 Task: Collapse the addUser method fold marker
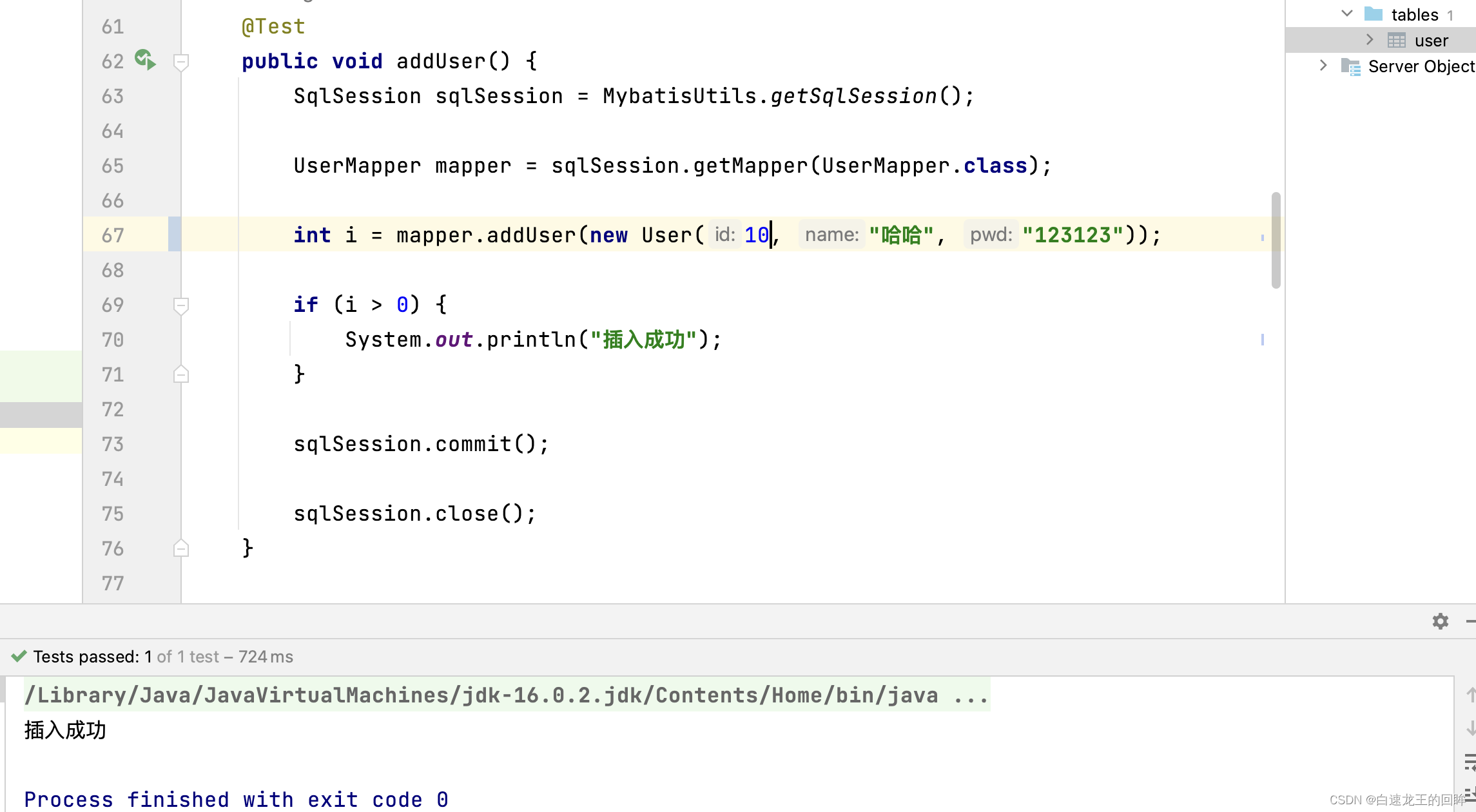(181, 63)
